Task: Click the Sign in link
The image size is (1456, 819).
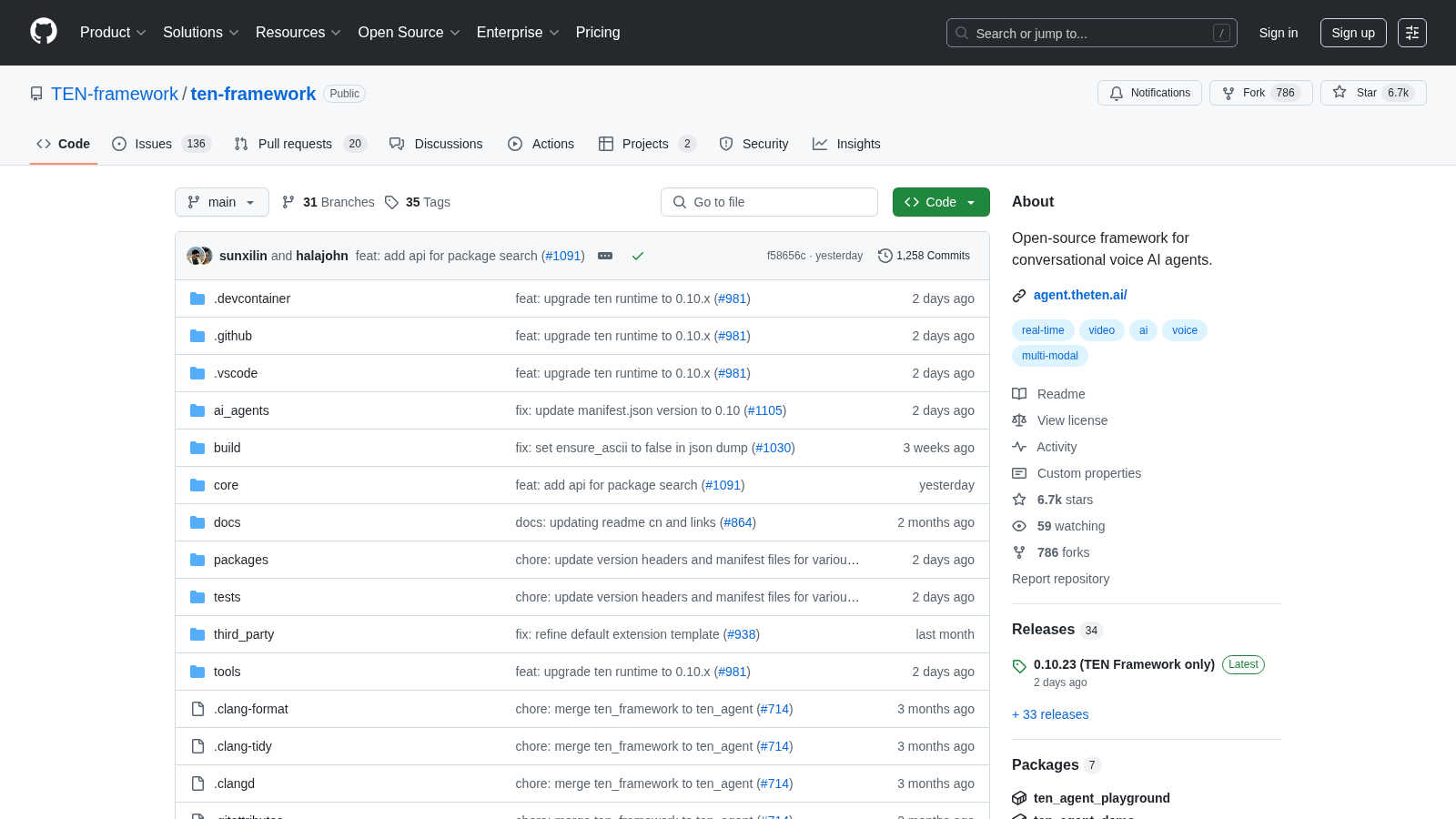Action: 1279,33
